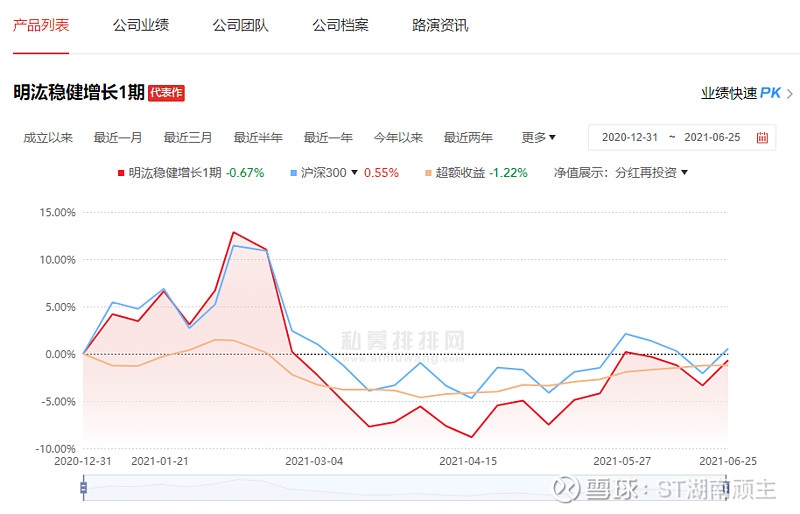Open the calendar date picker icon

[762, 137]
